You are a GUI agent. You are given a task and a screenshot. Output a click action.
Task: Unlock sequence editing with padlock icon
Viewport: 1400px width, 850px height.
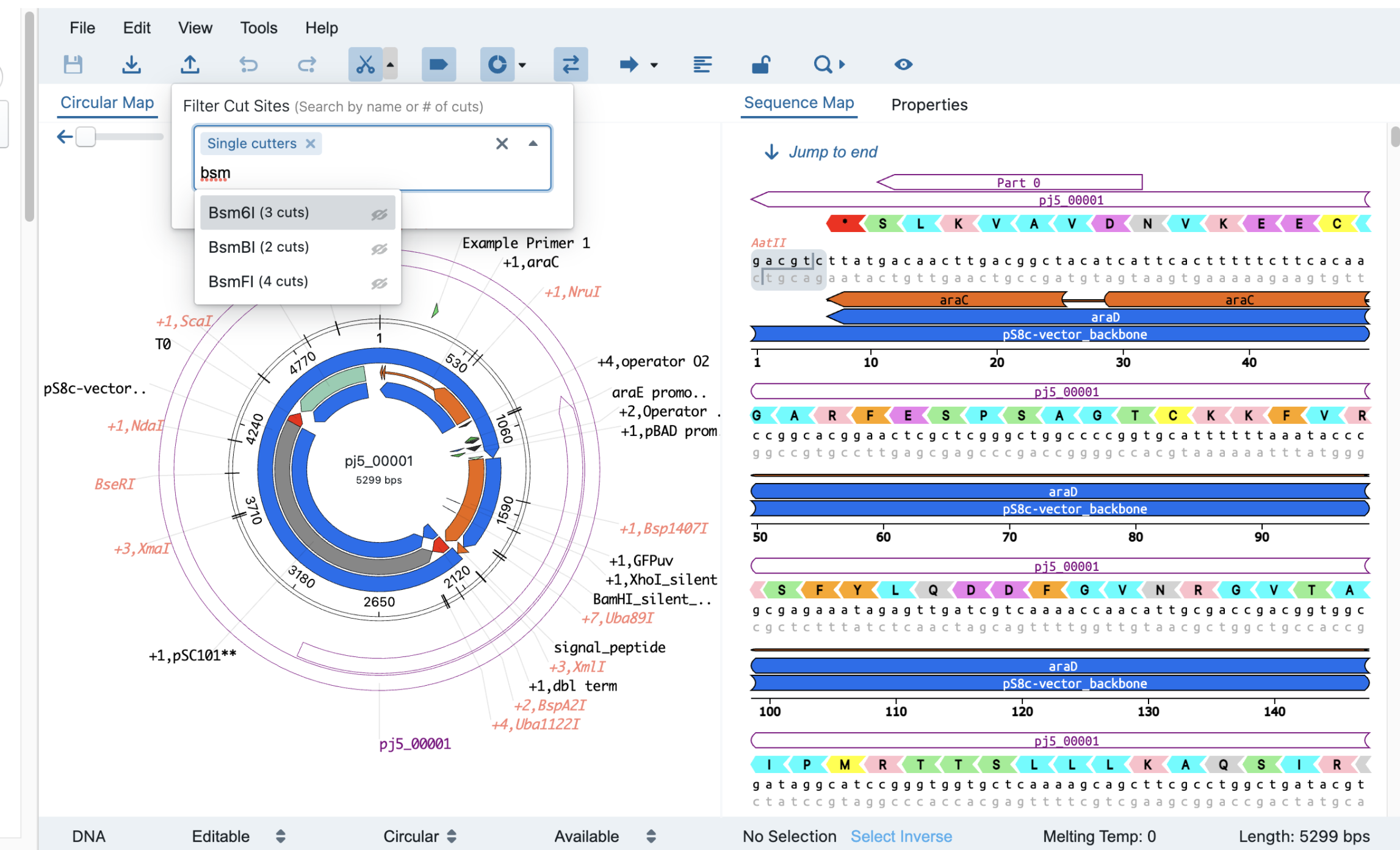(761, 64)
